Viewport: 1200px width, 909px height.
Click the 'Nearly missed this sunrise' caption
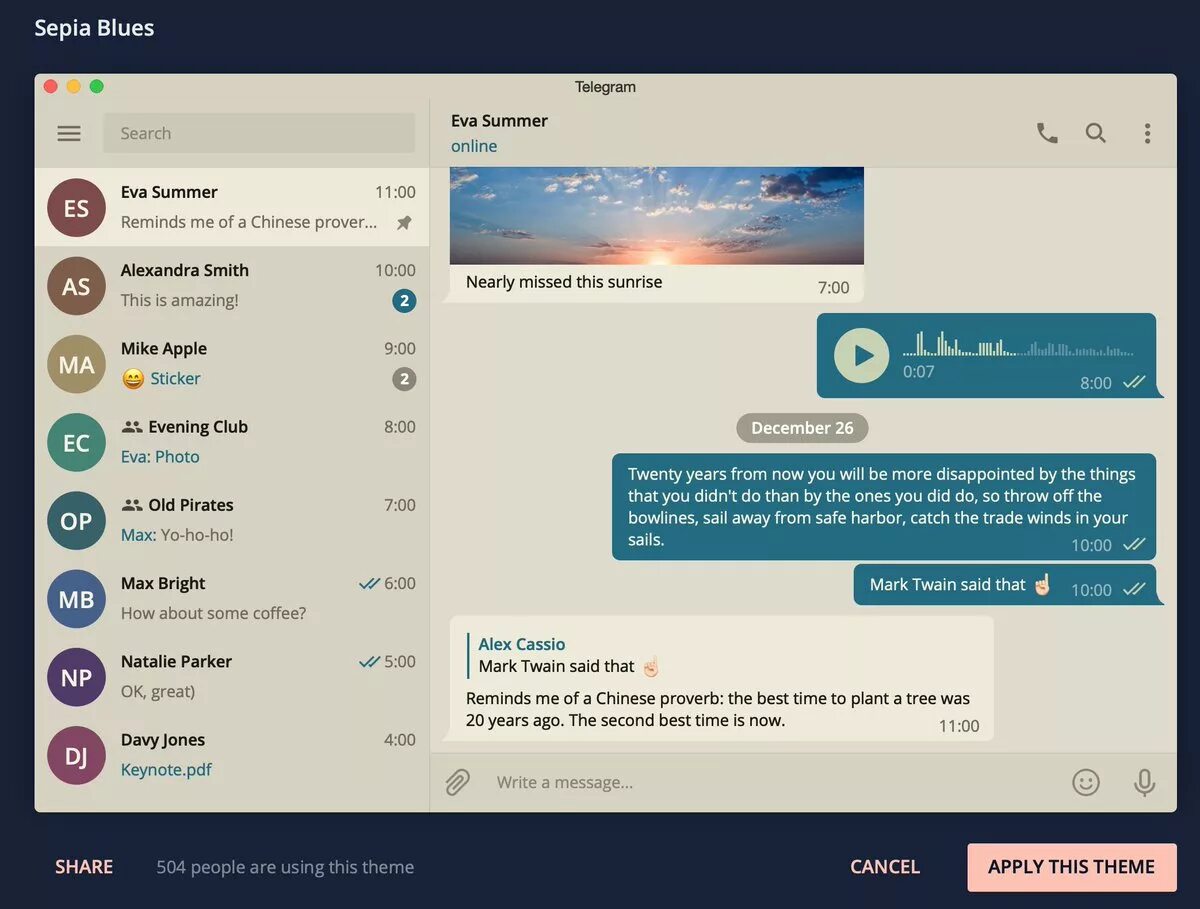click(x=564, y=282)
